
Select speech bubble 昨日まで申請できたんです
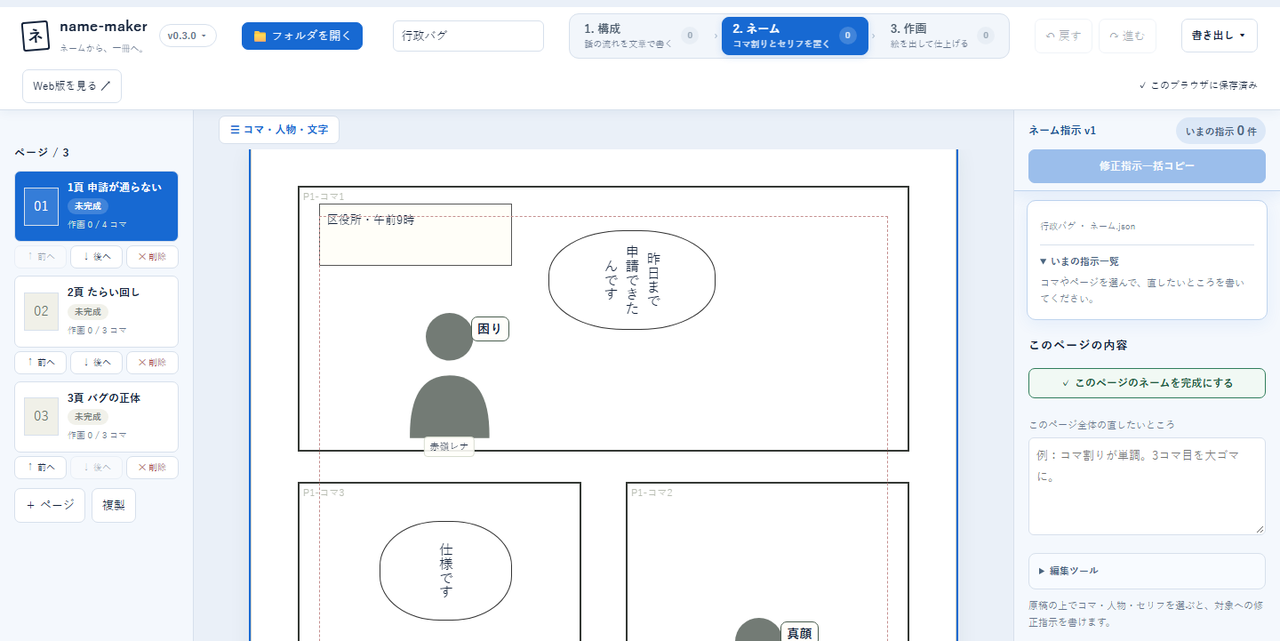632,280
